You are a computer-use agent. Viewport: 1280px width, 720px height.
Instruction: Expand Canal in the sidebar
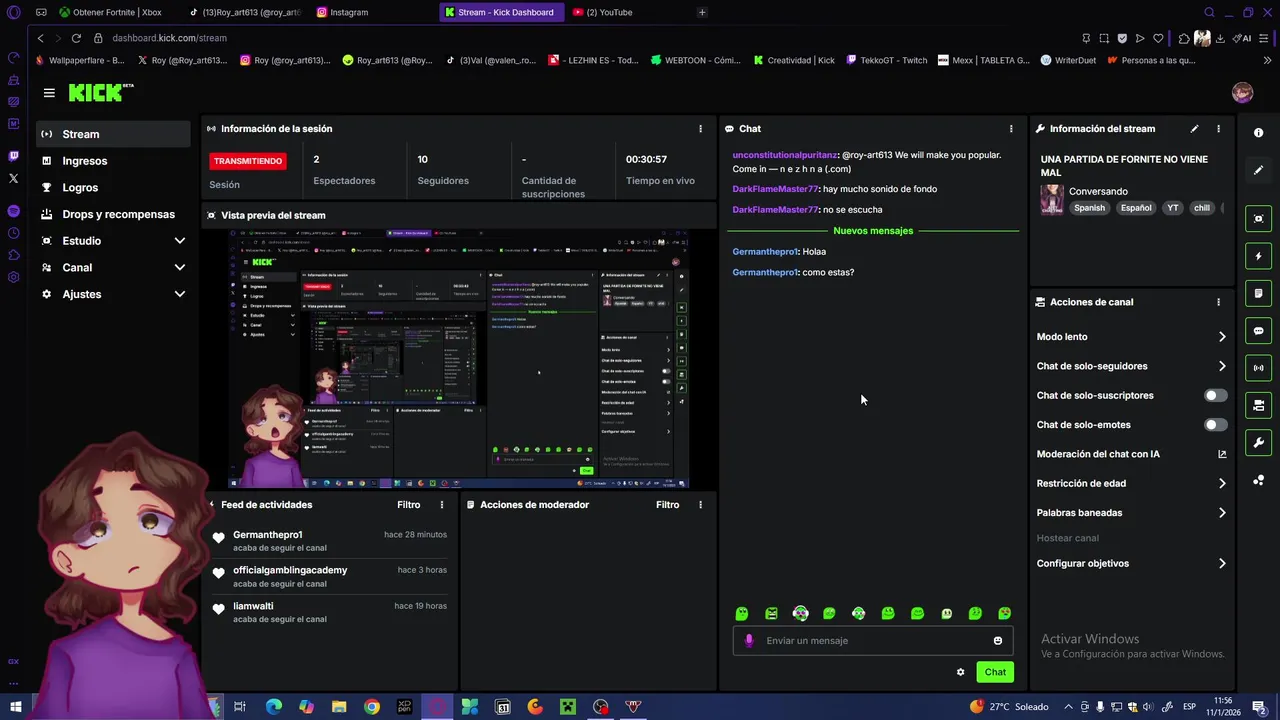pos(179,268)
